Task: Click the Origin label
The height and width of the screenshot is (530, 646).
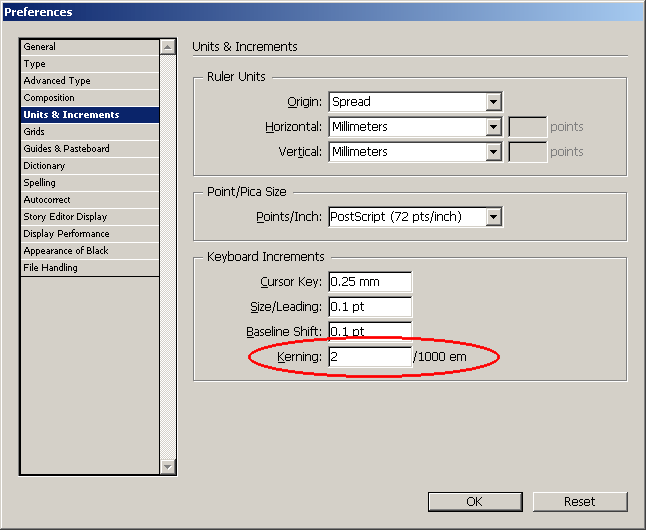Action: (x=304, y=102)
